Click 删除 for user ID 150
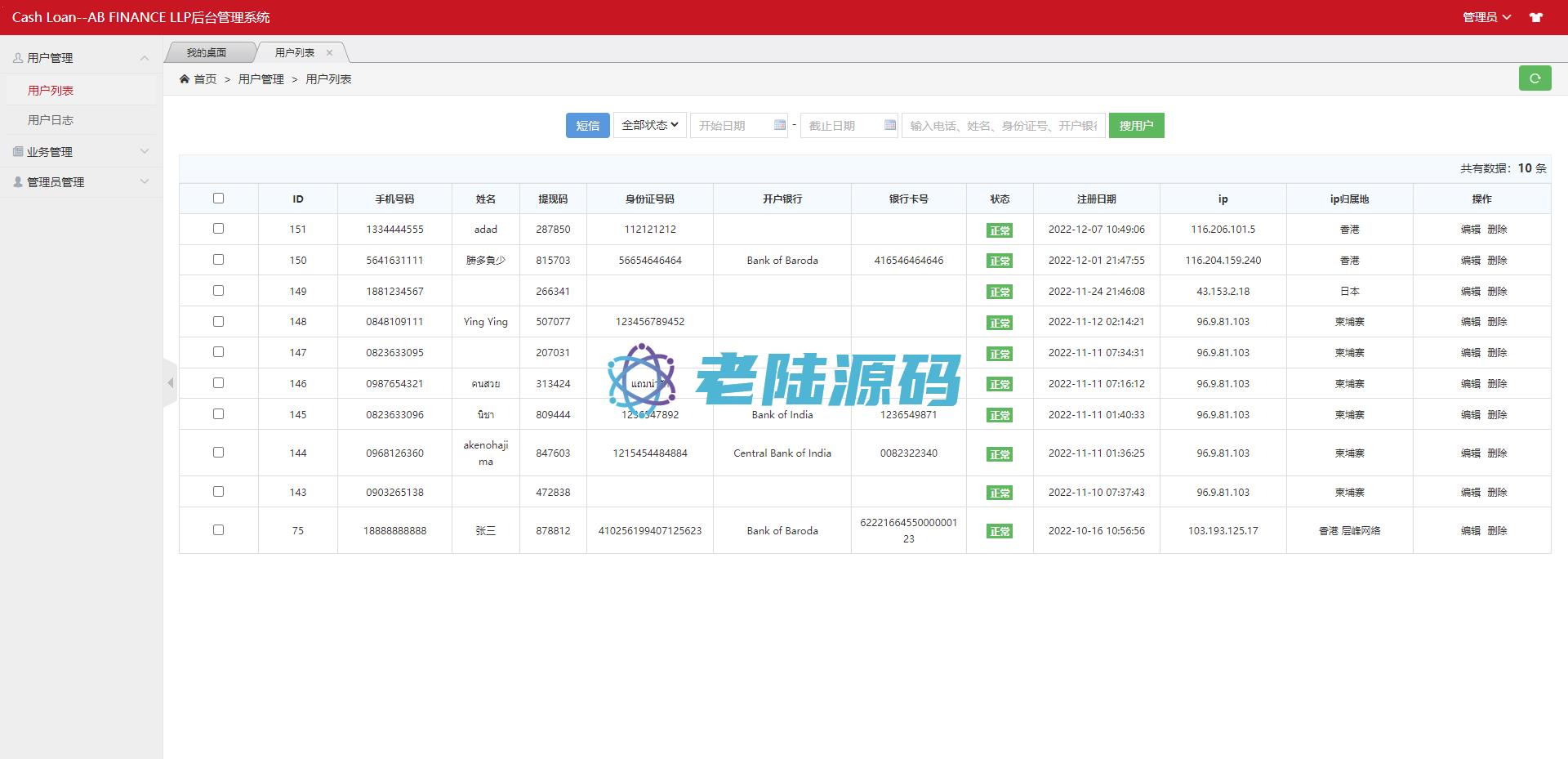The height and width of the screenshot is (759, 1568). 1497,260
